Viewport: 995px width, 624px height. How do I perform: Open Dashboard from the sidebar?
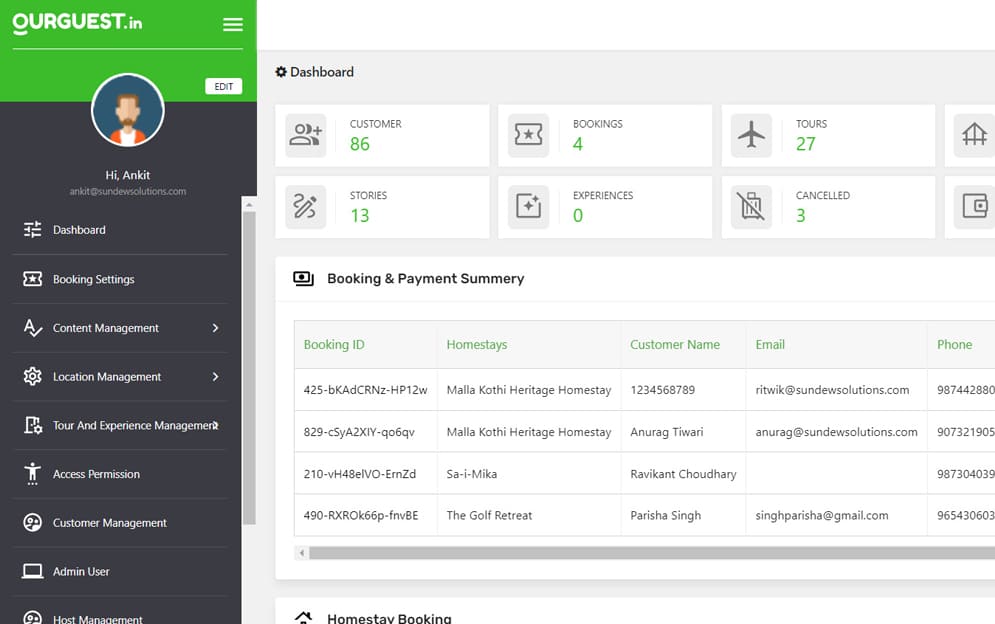click(x=79, y=230)
